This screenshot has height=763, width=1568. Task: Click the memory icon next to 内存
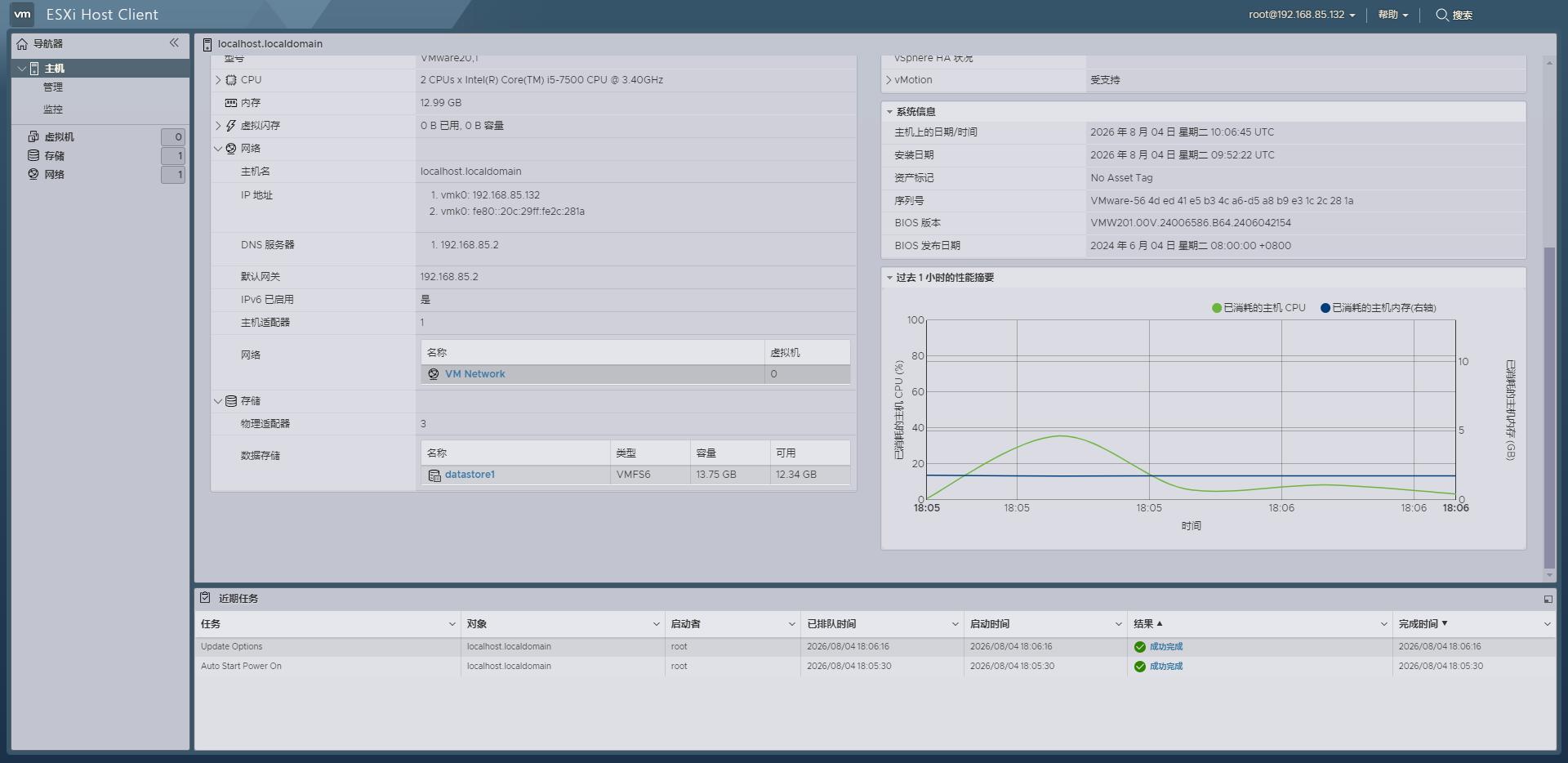coord(231,103)
